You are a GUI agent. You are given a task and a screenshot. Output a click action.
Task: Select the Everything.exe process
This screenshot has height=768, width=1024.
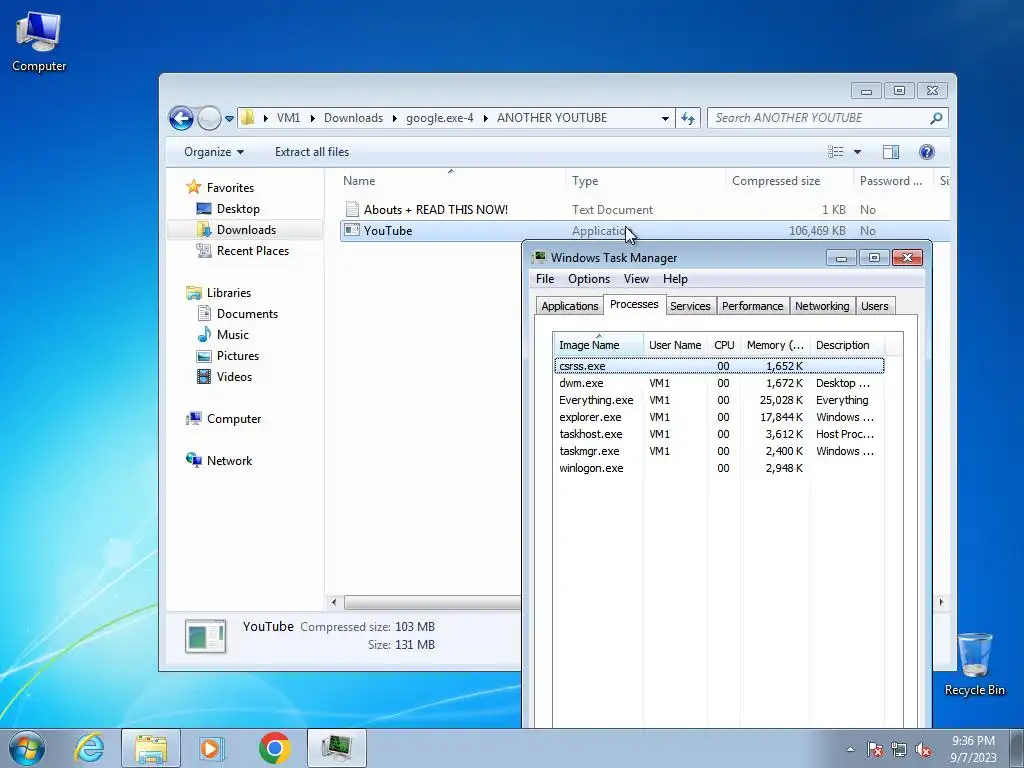pos(718,400)
